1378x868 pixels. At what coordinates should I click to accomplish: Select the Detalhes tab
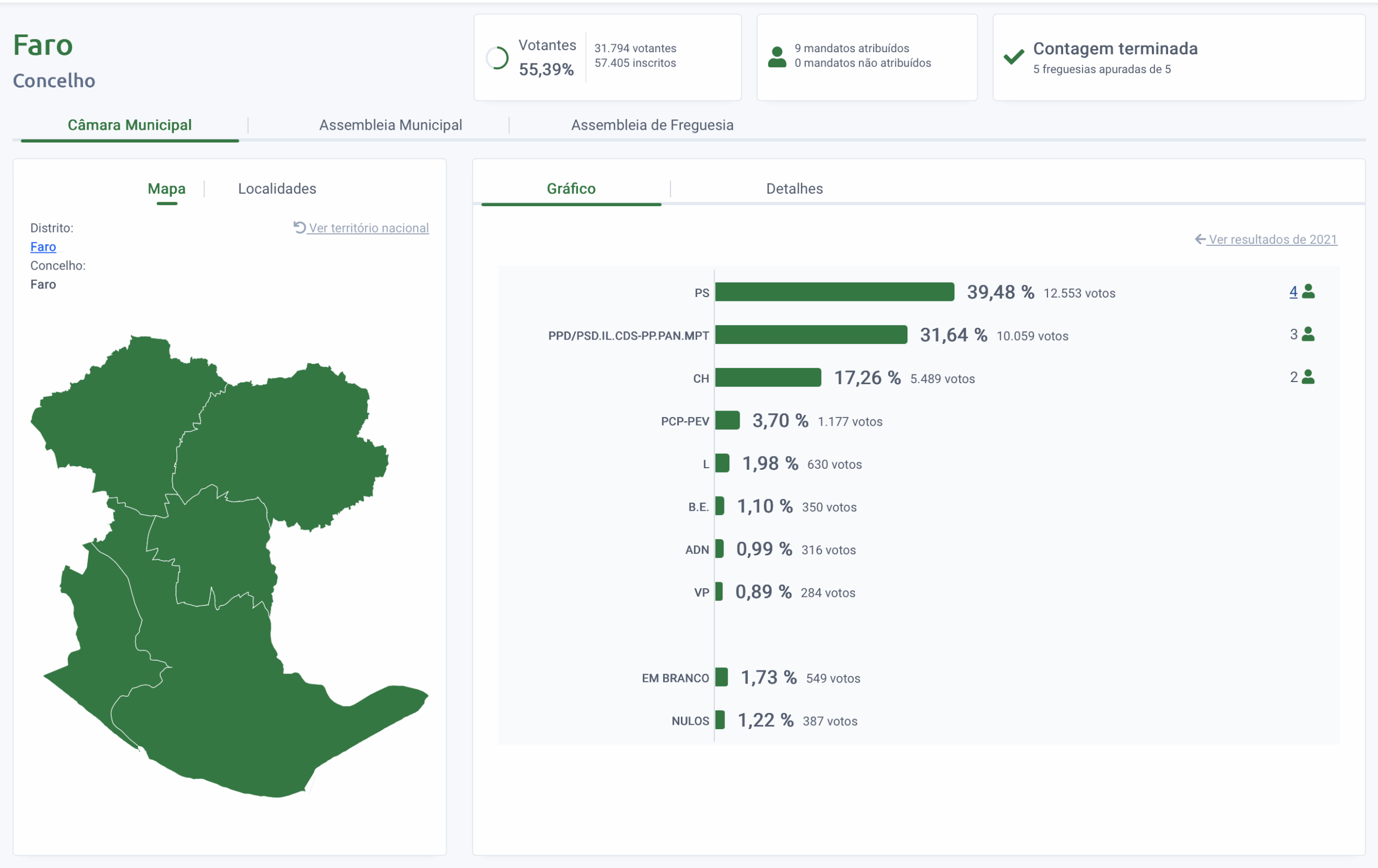pyautogui.click(x=794, y=189)
